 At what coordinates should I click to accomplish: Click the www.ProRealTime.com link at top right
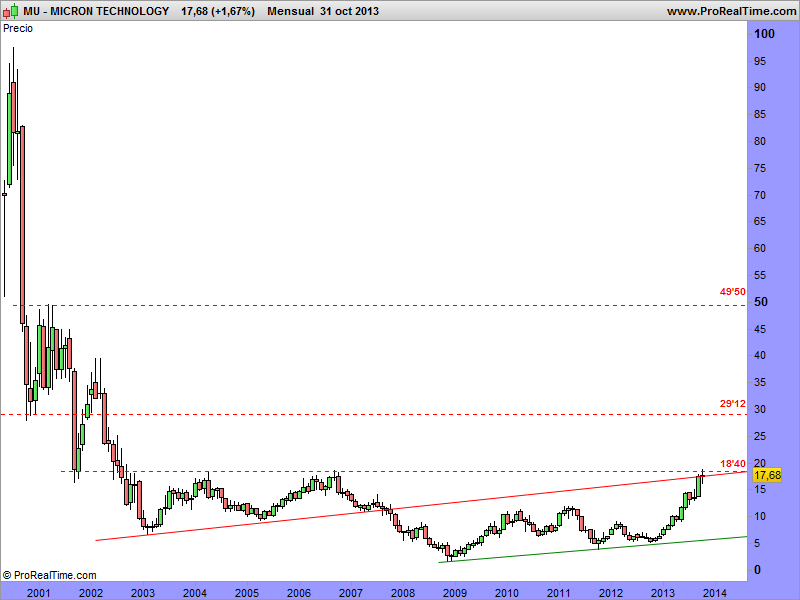pos(730,11)
